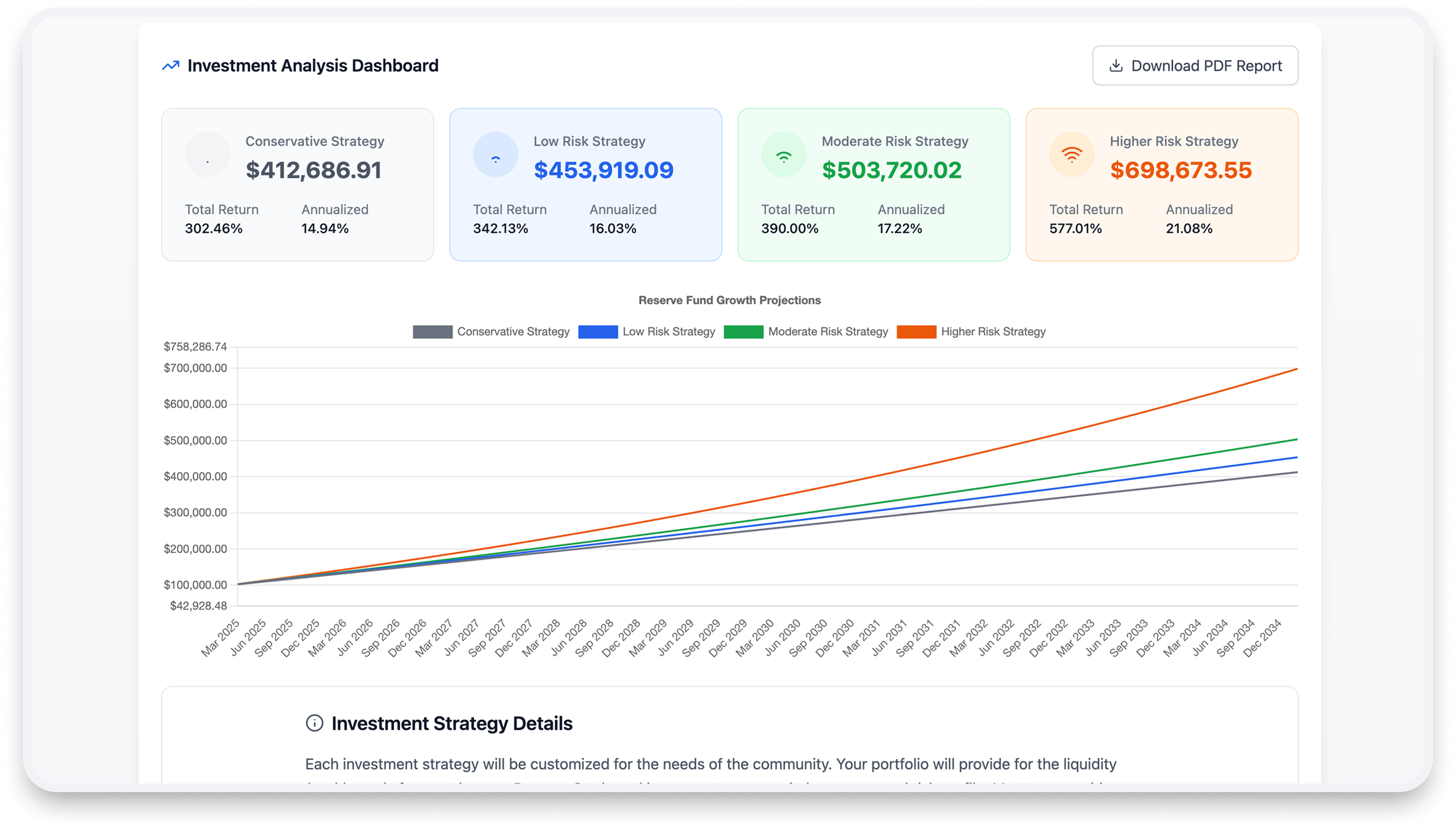Viewport: 1456px width, 830px height.
Task: Click the Moderate Risk Strategy card title
Action: click(x=894, y=141)
